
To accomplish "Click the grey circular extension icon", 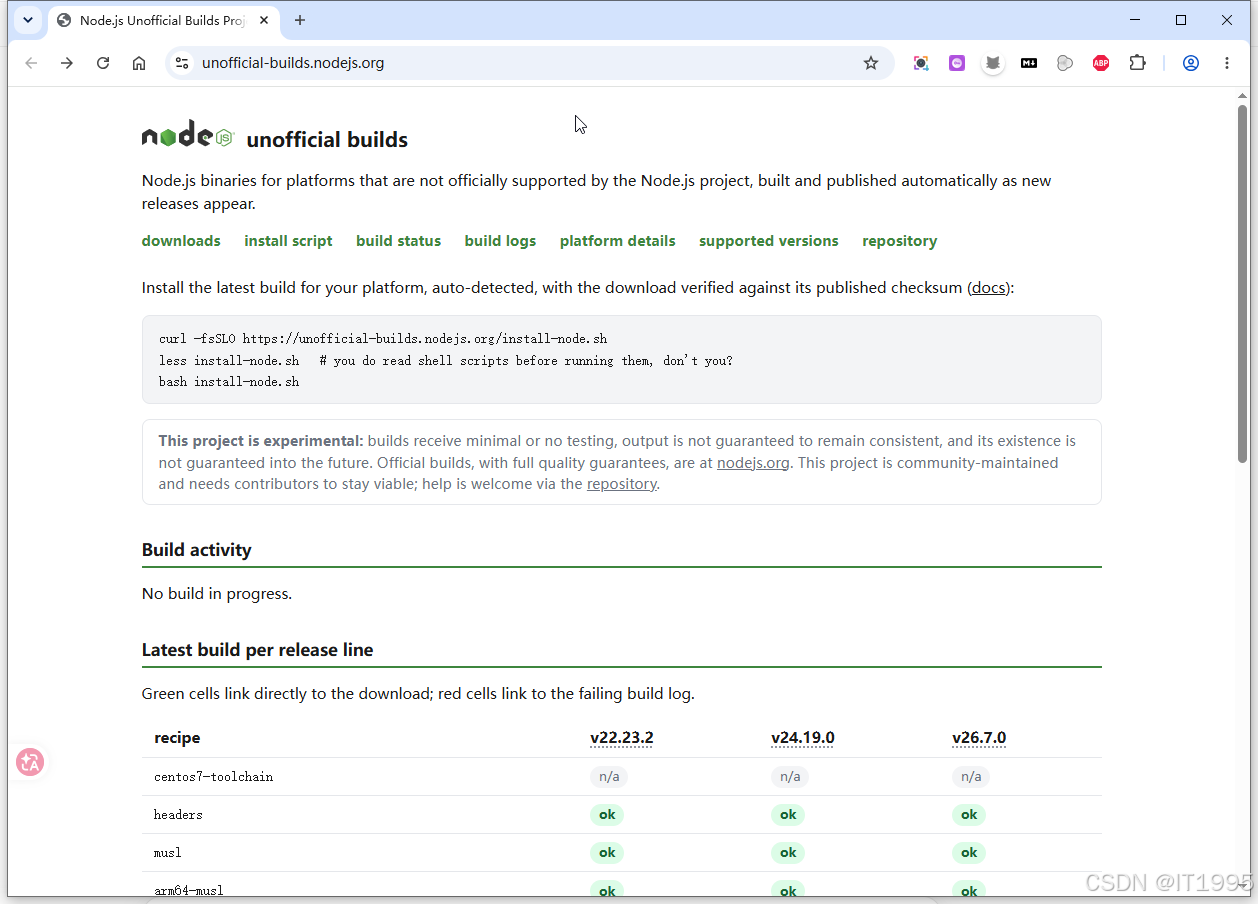I will click(1065, 63).
